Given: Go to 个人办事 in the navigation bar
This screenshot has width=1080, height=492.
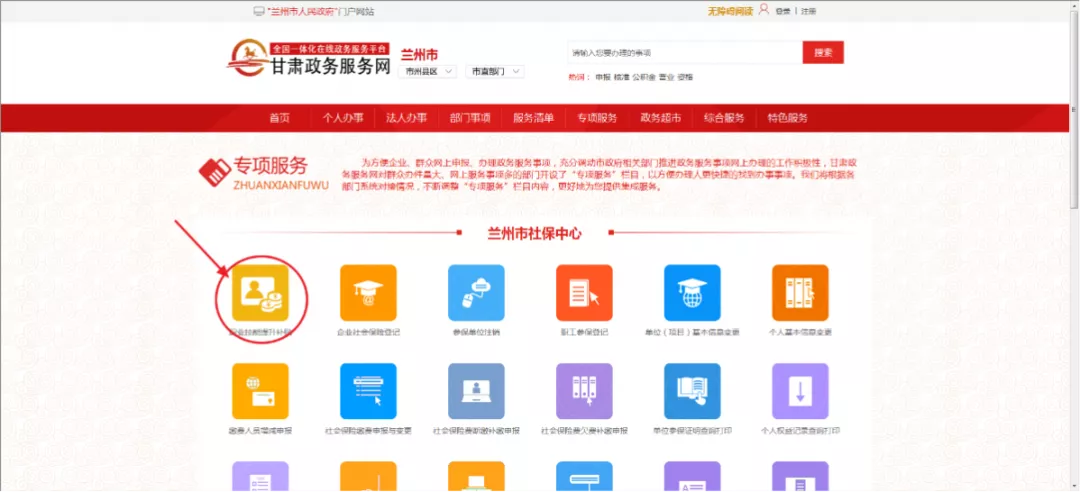Looking at the screenshot, I should [343, 118].
